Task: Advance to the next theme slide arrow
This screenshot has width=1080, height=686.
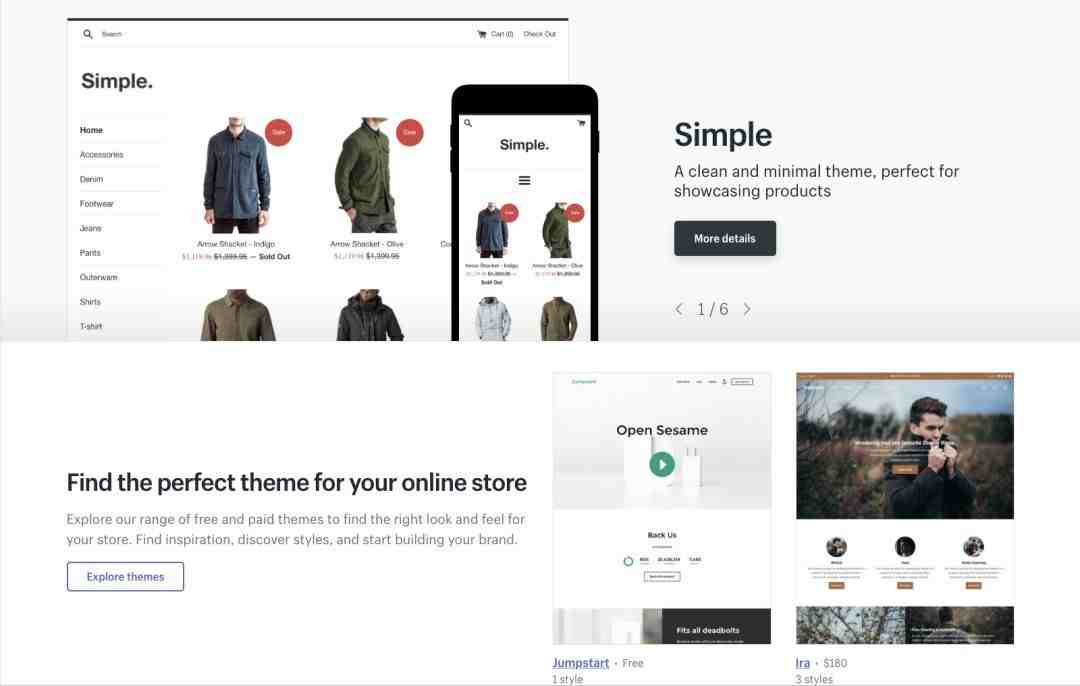Action: (747, 309)
